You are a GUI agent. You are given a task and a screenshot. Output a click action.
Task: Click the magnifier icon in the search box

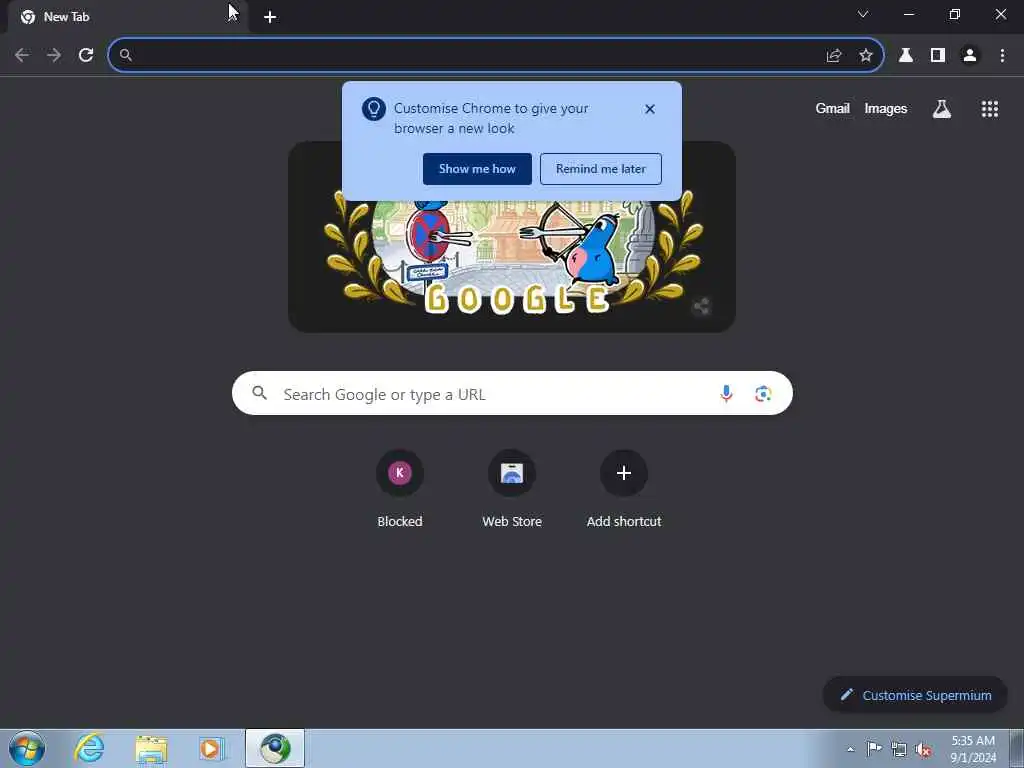pos(260,393)
